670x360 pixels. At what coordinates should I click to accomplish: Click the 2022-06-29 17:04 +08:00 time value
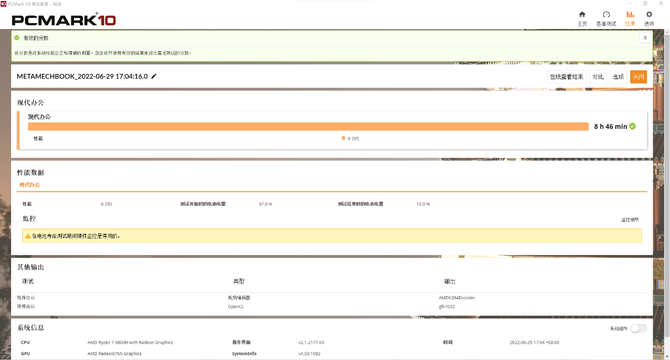[534, 342]
